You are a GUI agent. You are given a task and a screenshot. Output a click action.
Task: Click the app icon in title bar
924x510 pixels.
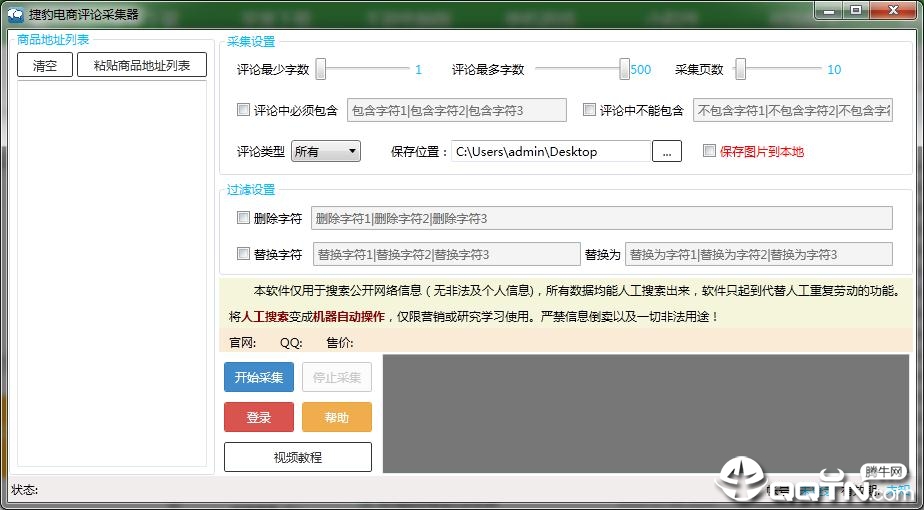pyautogui.click(x=15, y=13)
